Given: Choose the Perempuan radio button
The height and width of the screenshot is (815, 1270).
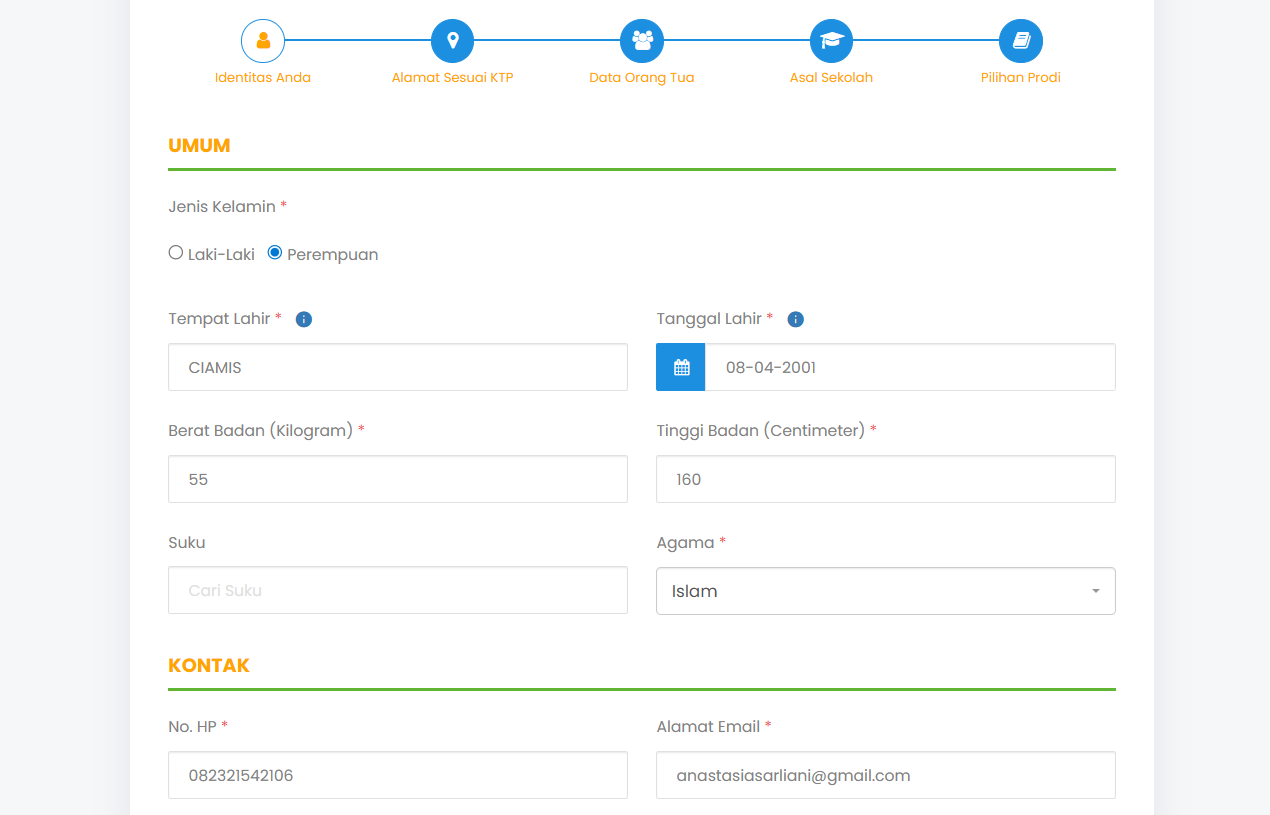Looking at the screenshot, I should coord(275,253).
